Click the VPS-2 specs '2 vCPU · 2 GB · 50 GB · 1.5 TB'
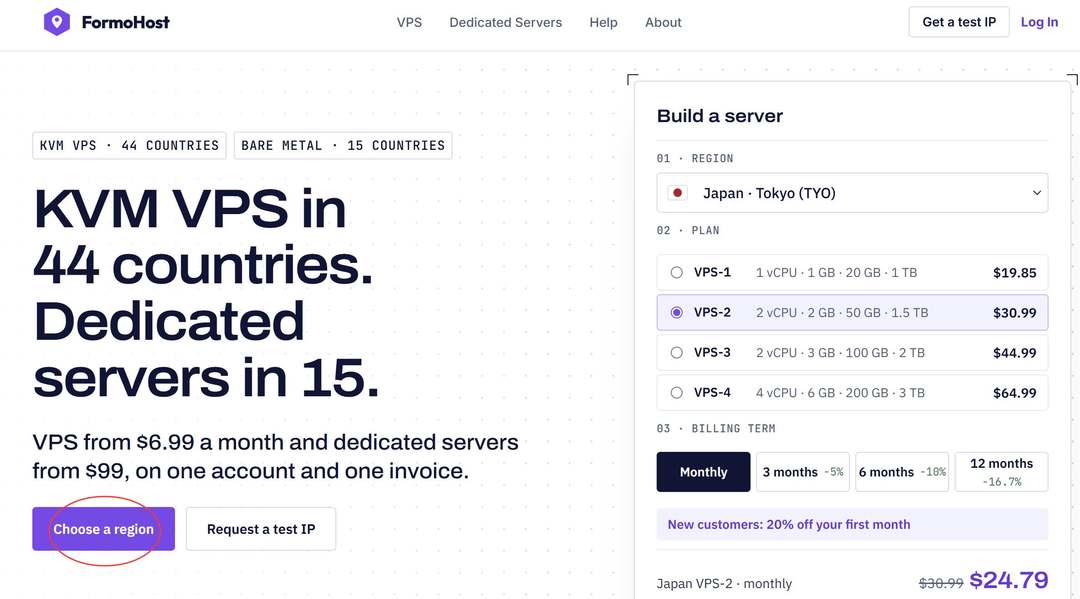Viewport: 1080px width, 599px height. (x=842, y=313)
